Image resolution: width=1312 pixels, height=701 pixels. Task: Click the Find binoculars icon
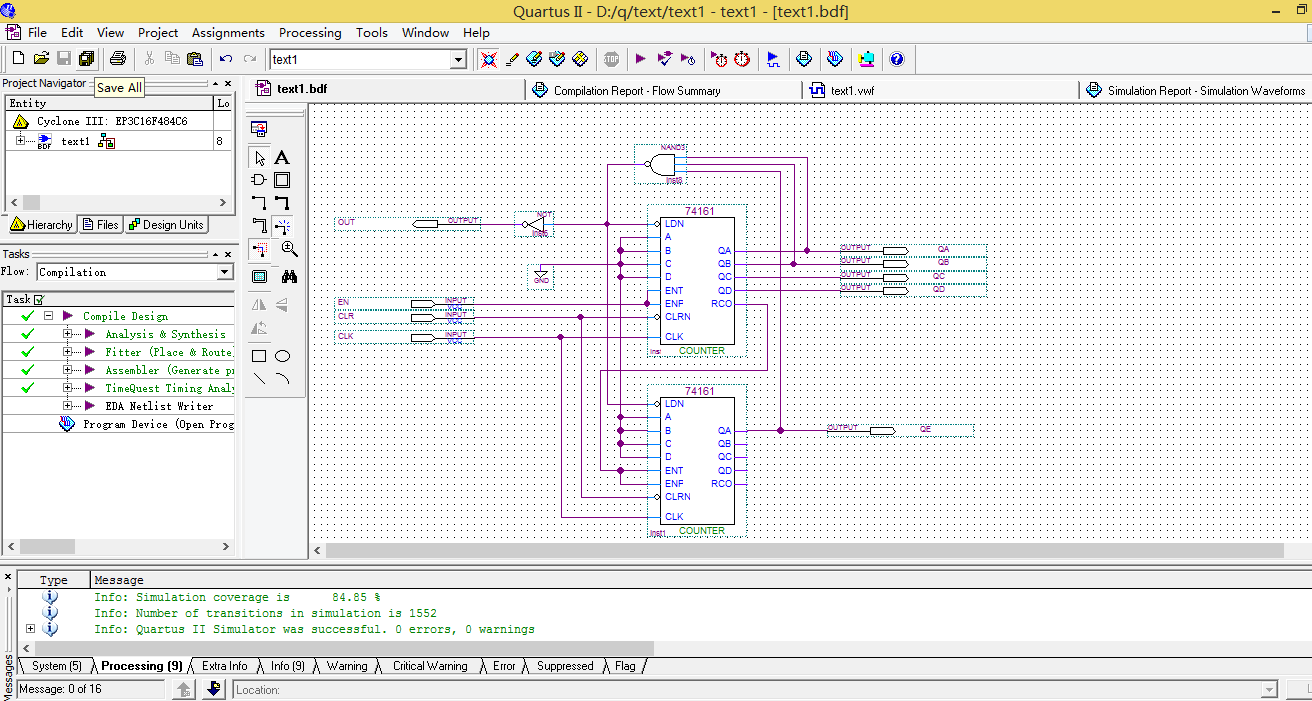coord(289,276)
